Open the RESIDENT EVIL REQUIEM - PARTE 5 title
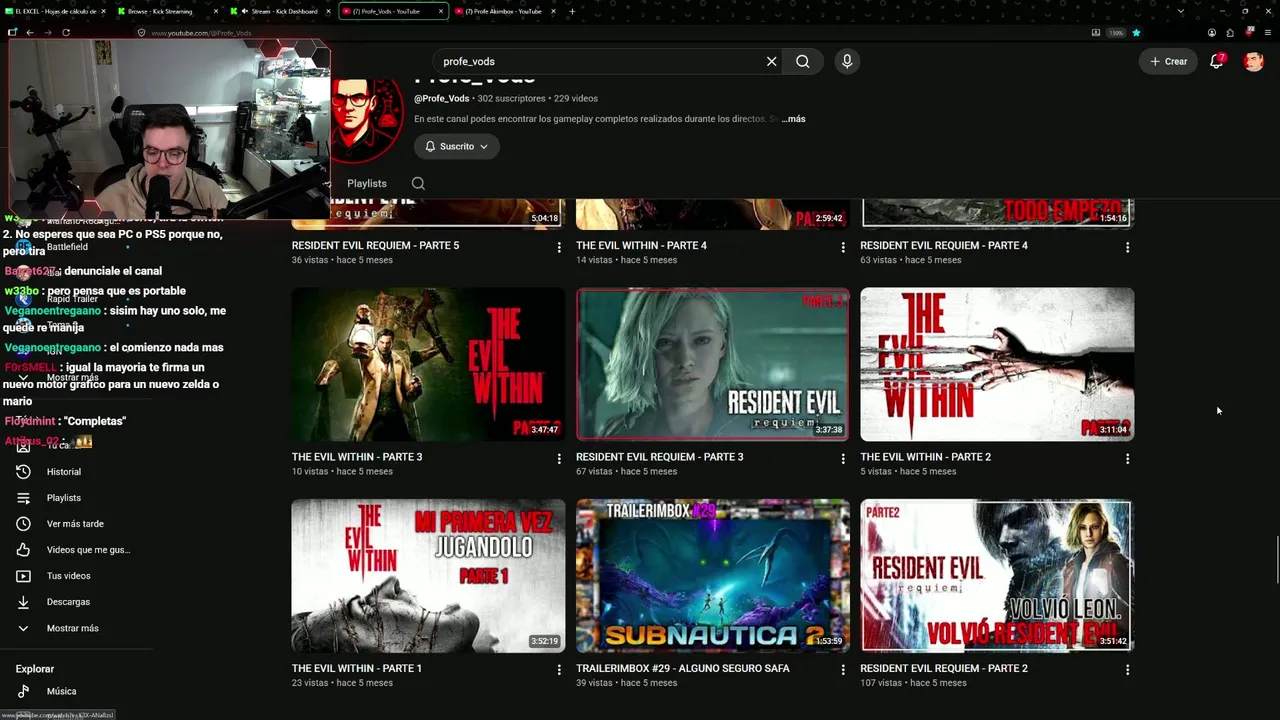This screenshot has height=720, width=1280. pyautogui.click(x=375, y=245)
